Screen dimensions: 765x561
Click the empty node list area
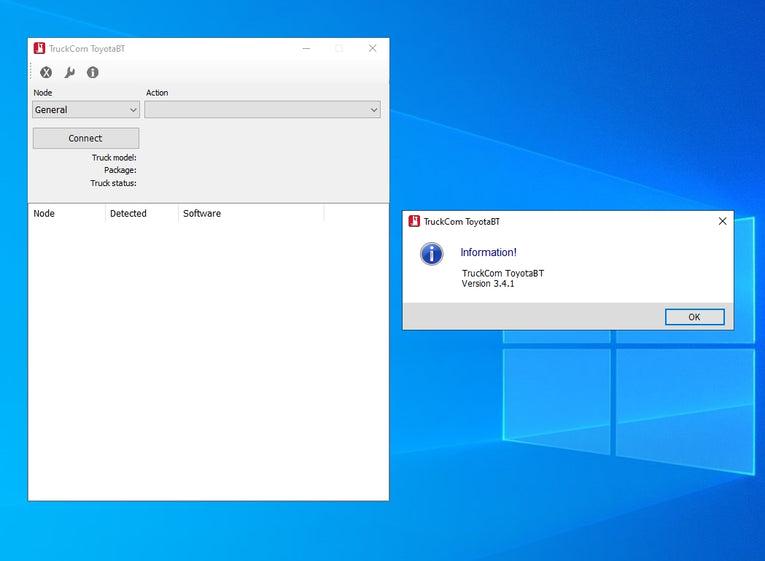click(207, 360)
